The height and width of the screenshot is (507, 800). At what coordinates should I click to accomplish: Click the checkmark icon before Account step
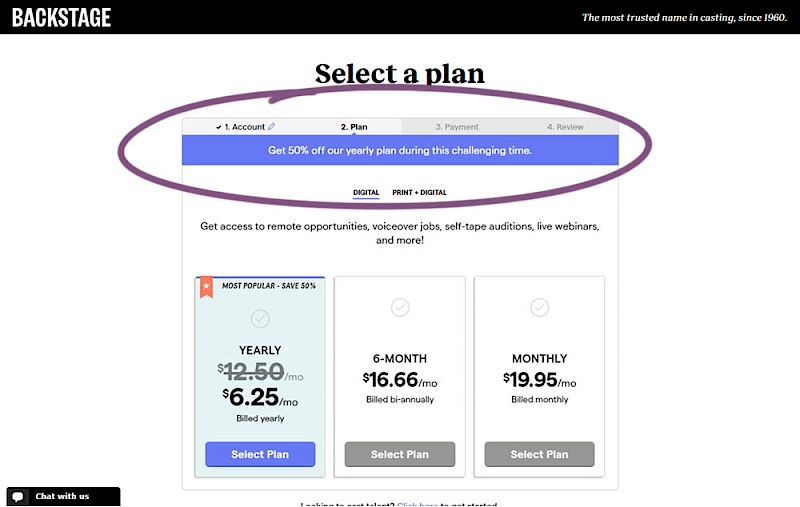218,127
